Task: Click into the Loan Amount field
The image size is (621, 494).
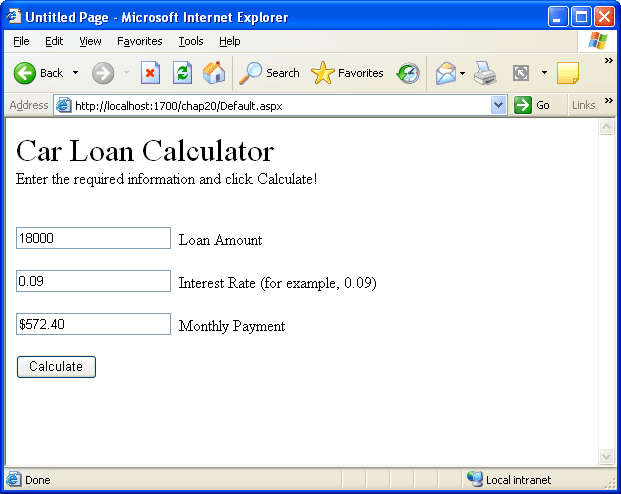Action: tap(94, 238)
